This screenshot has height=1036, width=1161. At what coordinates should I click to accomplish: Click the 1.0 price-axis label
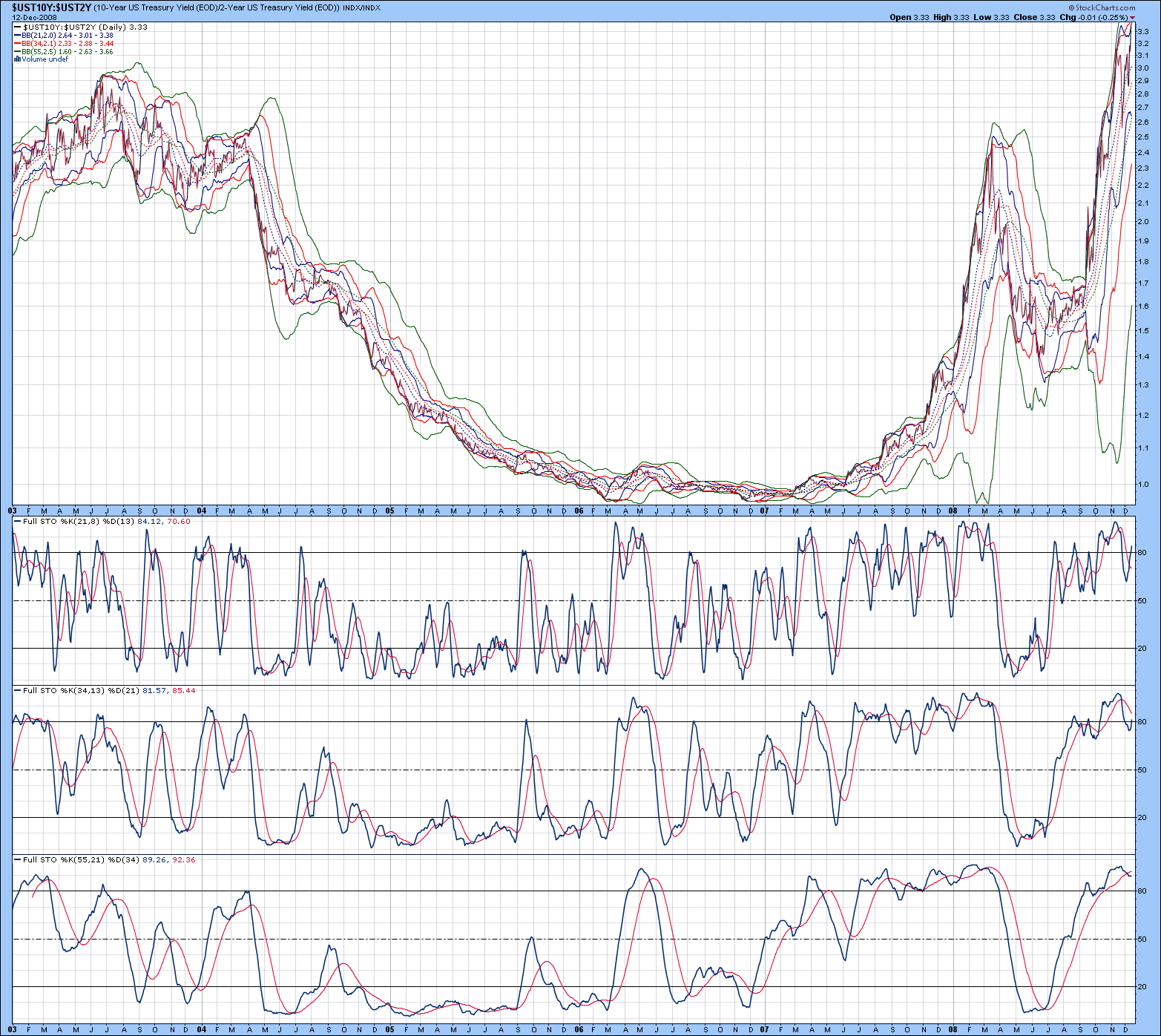pyautogui.click(x=1143, y=485)
